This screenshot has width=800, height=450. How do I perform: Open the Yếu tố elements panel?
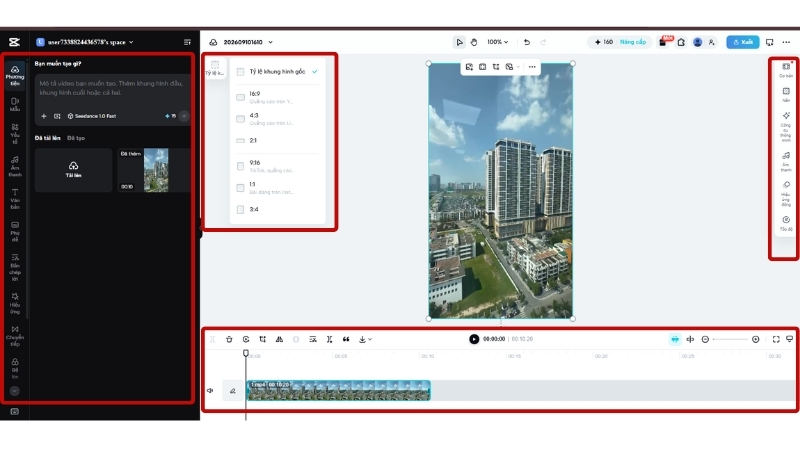coord(15,134)
